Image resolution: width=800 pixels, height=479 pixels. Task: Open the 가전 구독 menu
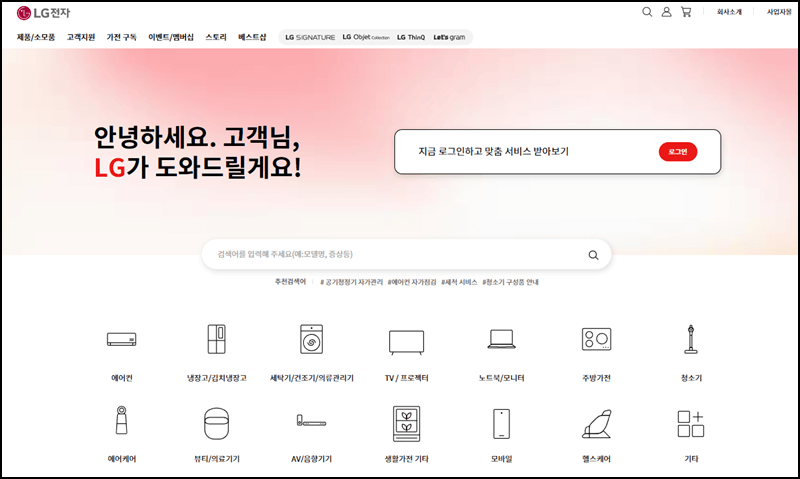tap(121, 37)
